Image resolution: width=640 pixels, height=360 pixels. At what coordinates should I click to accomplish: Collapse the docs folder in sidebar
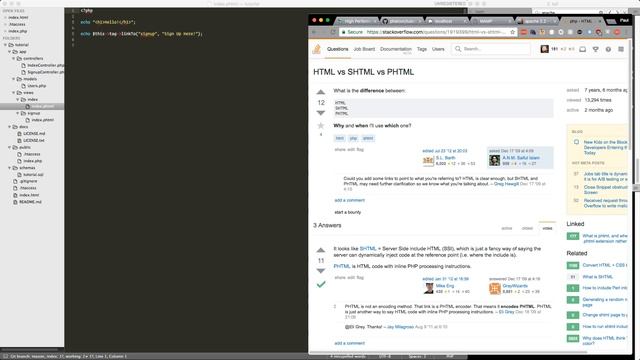coord(9,127)
